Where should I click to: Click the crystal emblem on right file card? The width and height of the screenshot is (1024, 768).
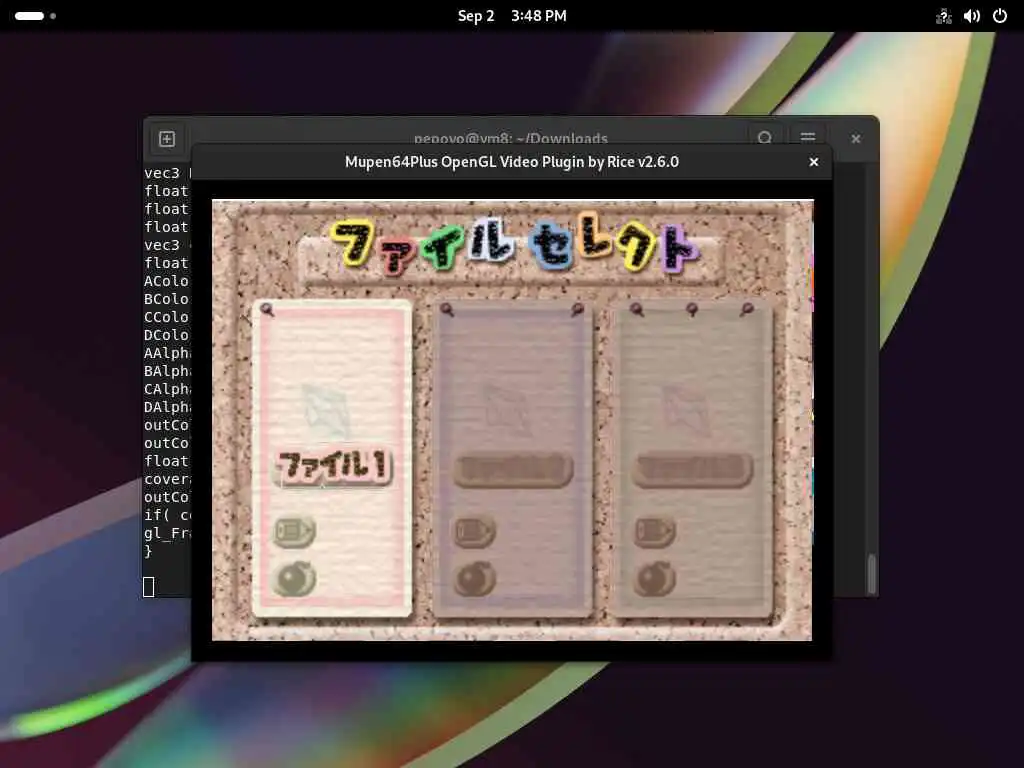(x=686, y=409)
